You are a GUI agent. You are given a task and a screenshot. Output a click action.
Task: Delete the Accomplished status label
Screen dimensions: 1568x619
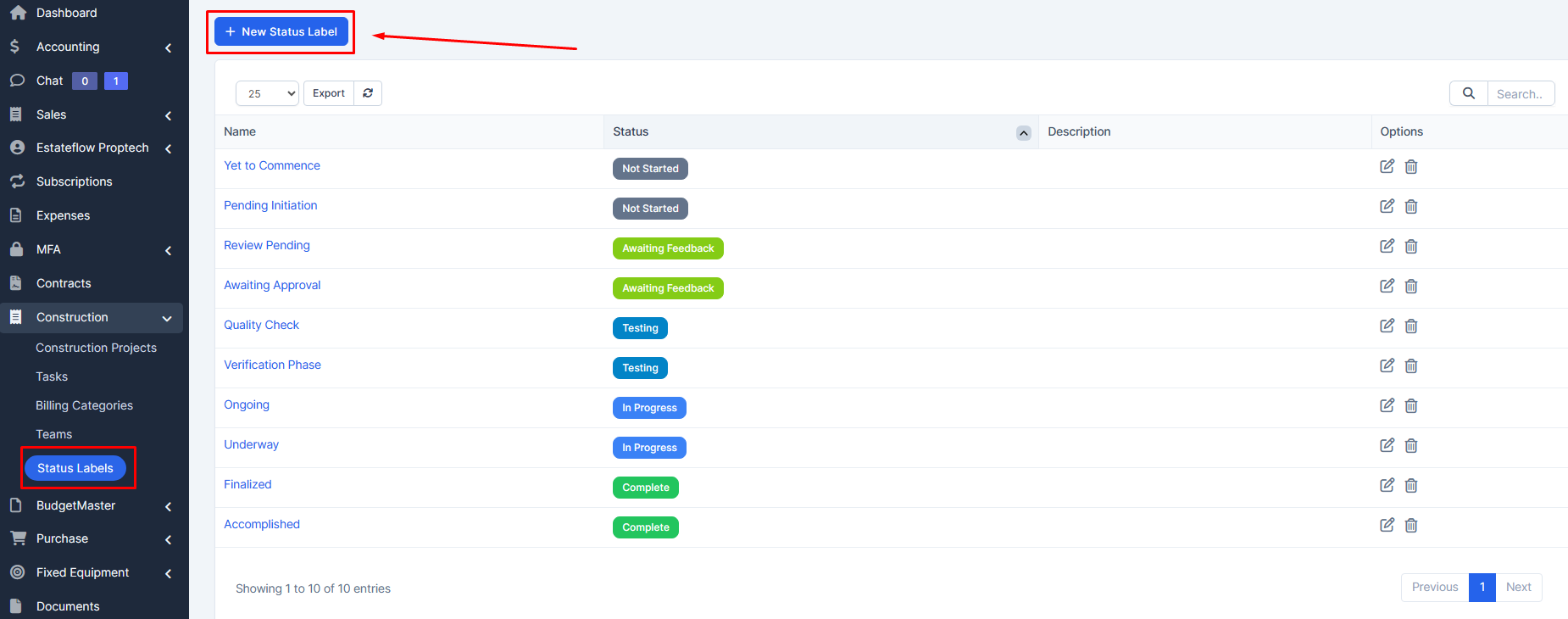coord(1411,525)
